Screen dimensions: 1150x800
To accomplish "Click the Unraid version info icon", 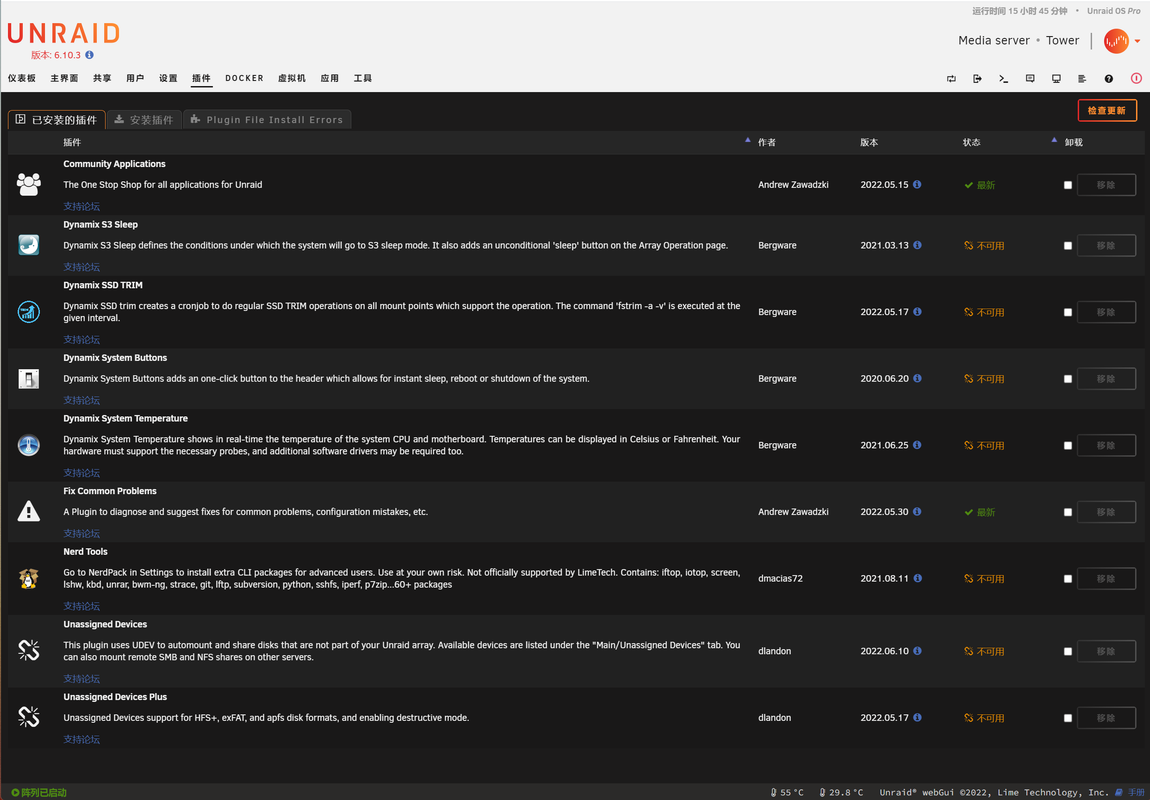I will 89,55.
